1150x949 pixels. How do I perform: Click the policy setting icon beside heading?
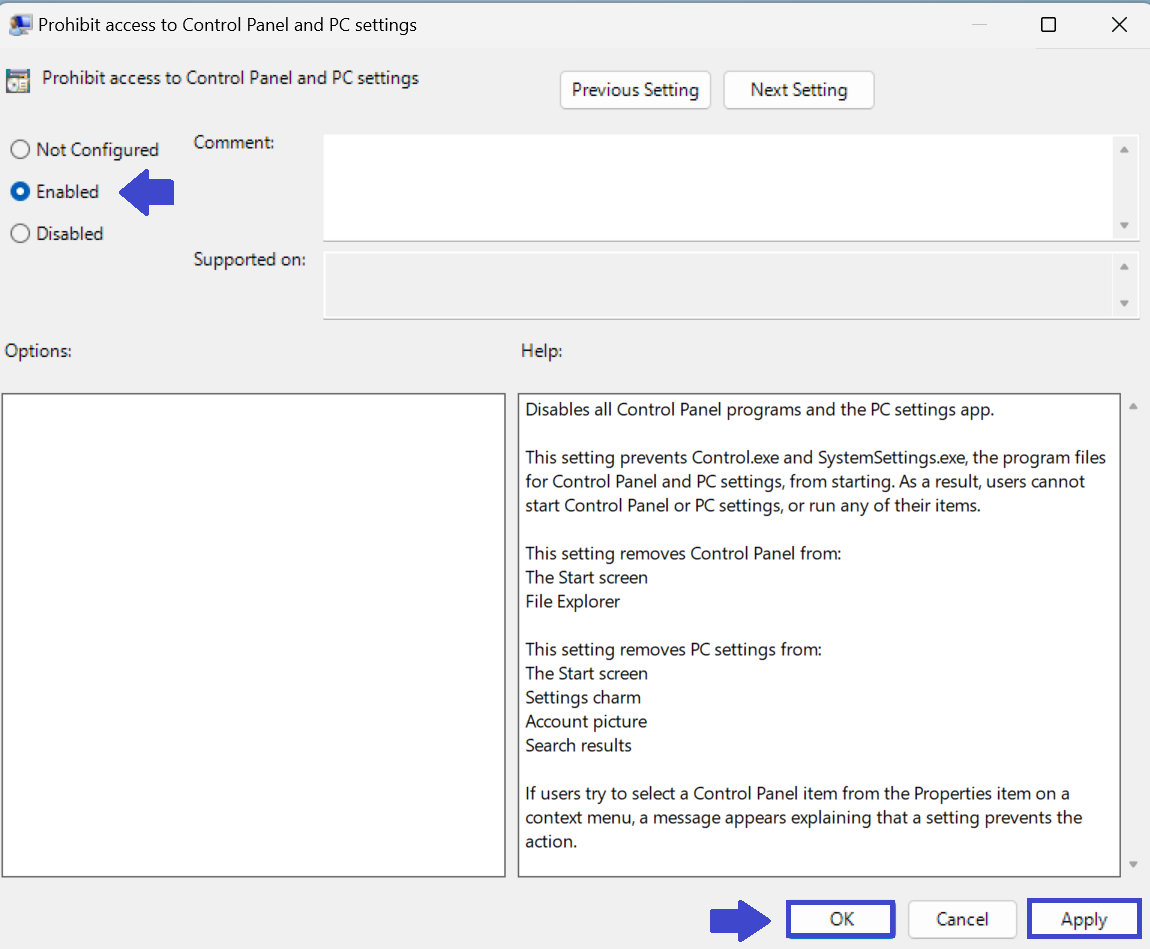click(18, 80)
